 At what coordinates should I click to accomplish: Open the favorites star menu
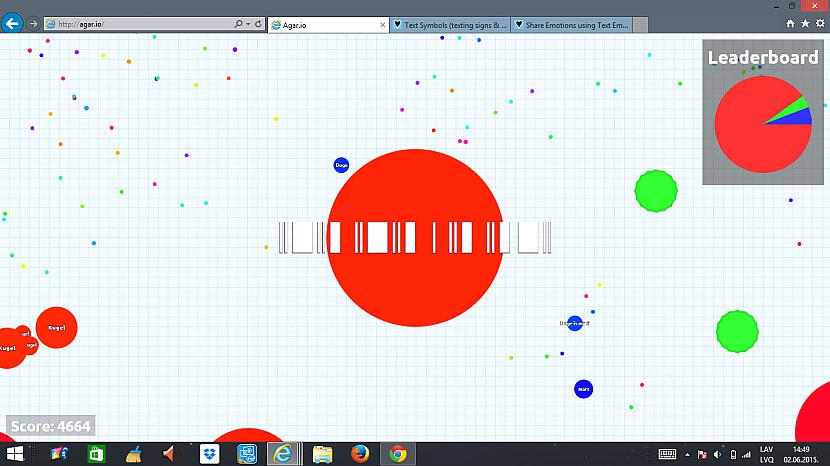(805, 23)
